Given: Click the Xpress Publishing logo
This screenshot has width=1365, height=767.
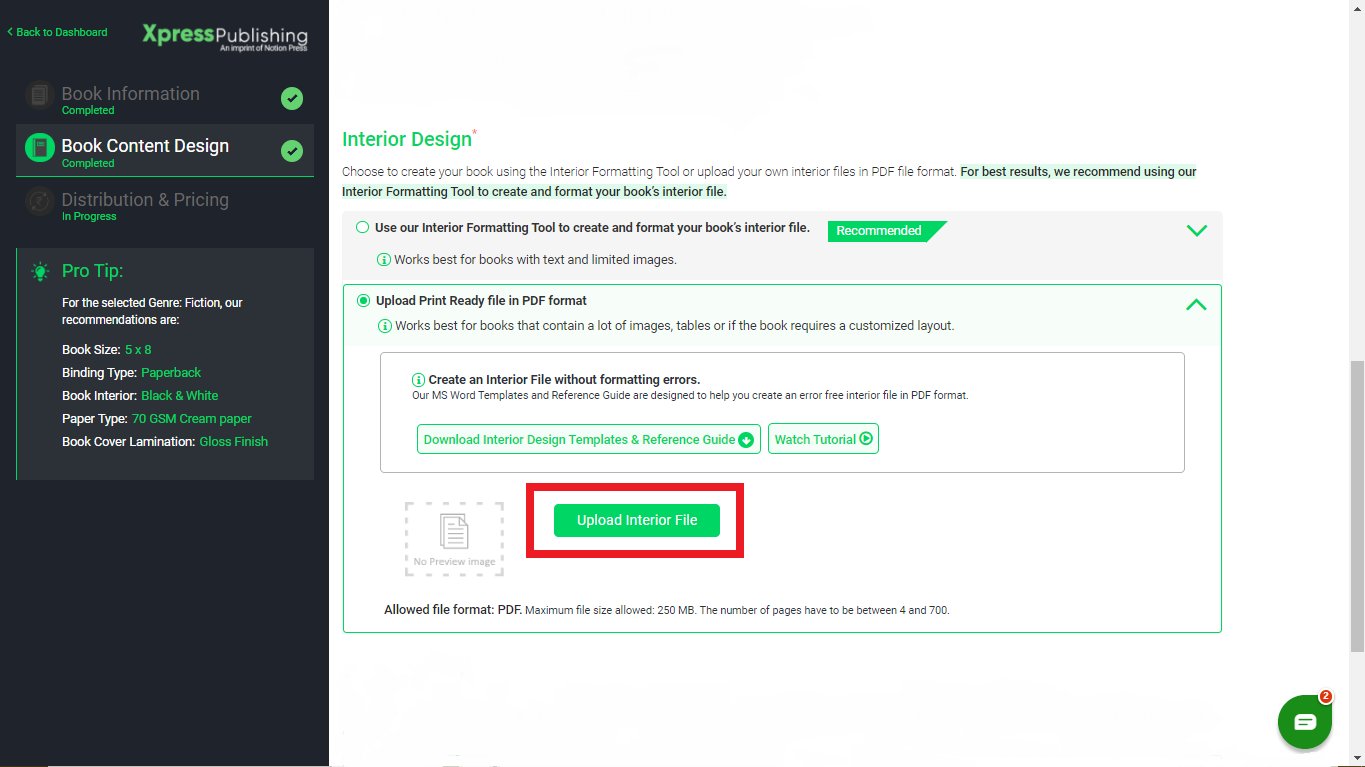Looking at the screenshot, I should (225, 37).
